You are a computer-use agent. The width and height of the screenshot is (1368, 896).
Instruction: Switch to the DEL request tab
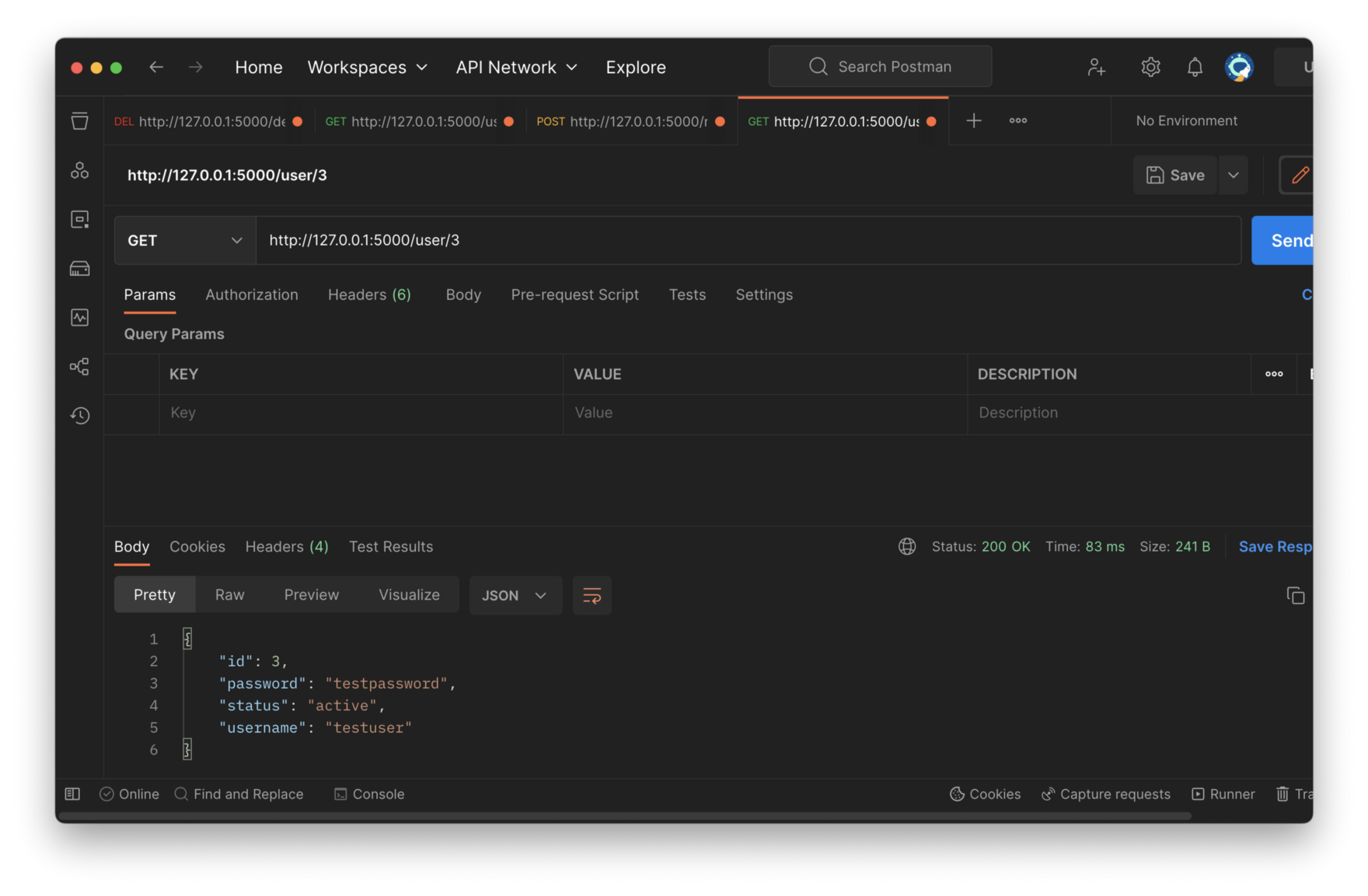click(208, 121)
